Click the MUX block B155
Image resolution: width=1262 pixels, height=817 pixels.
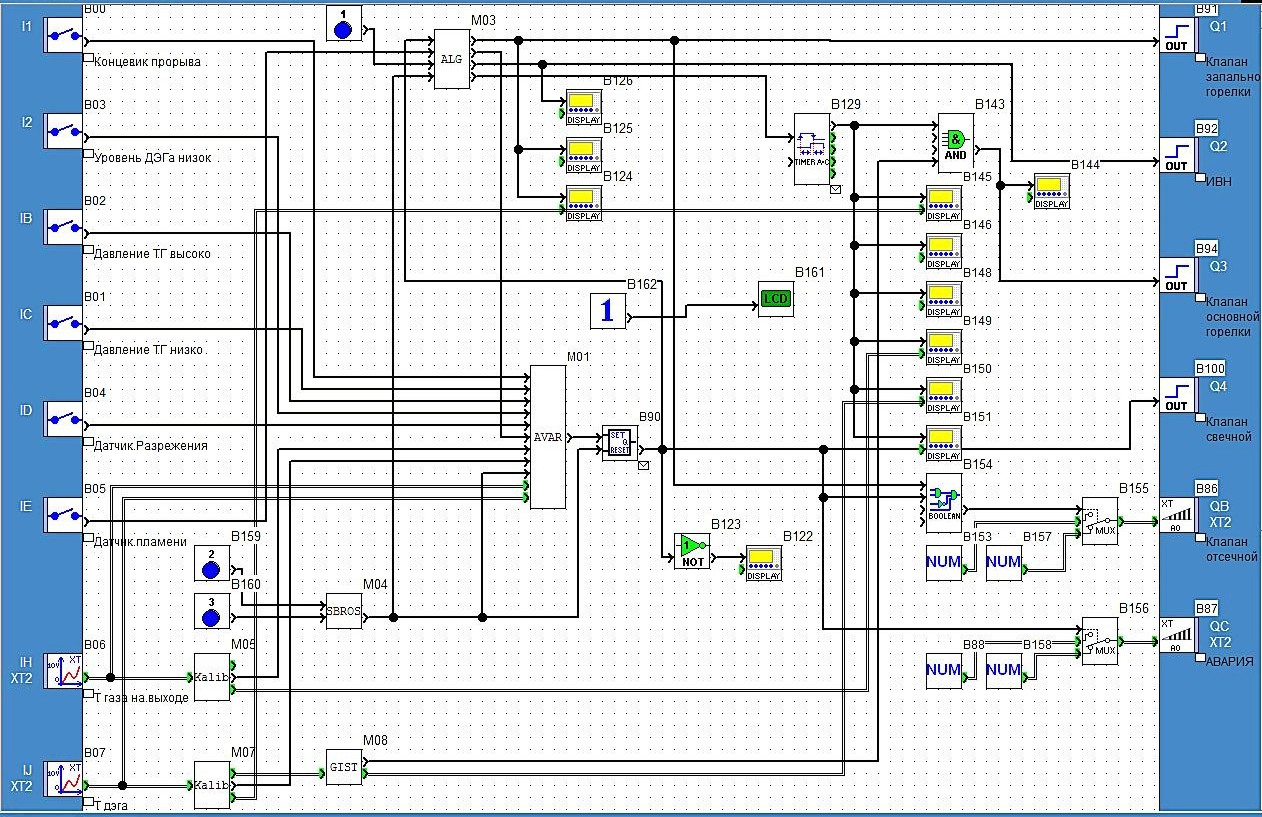[x=1099, y=521]
